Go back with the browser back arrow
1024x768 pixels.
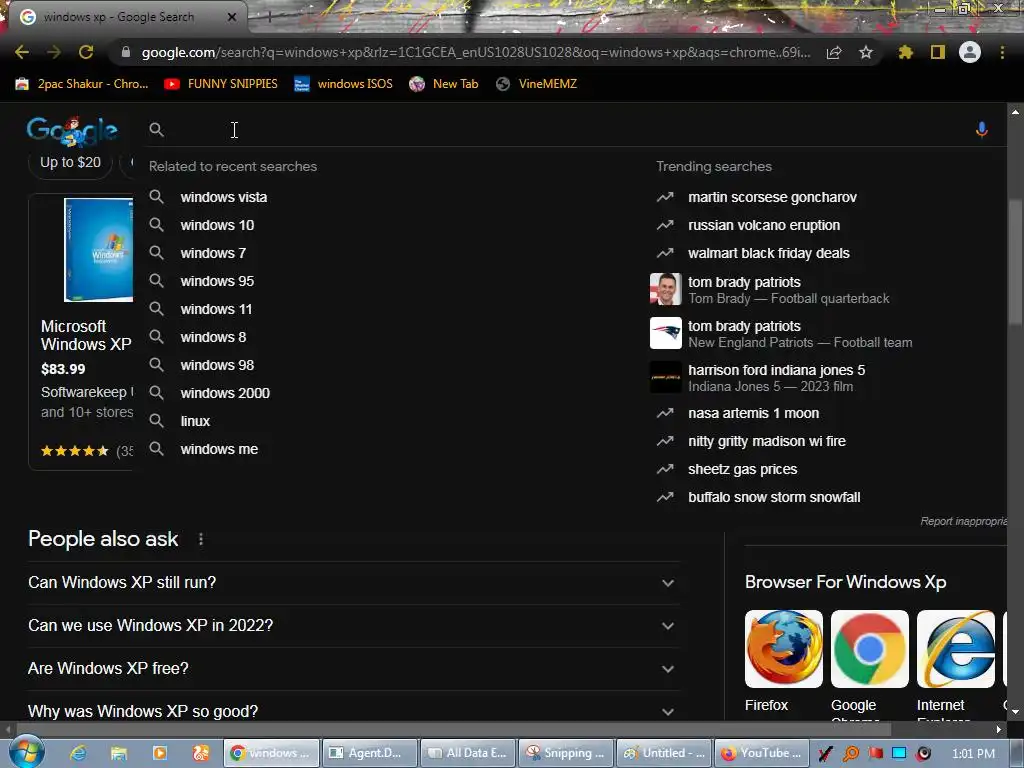click(x=22, y=52)
